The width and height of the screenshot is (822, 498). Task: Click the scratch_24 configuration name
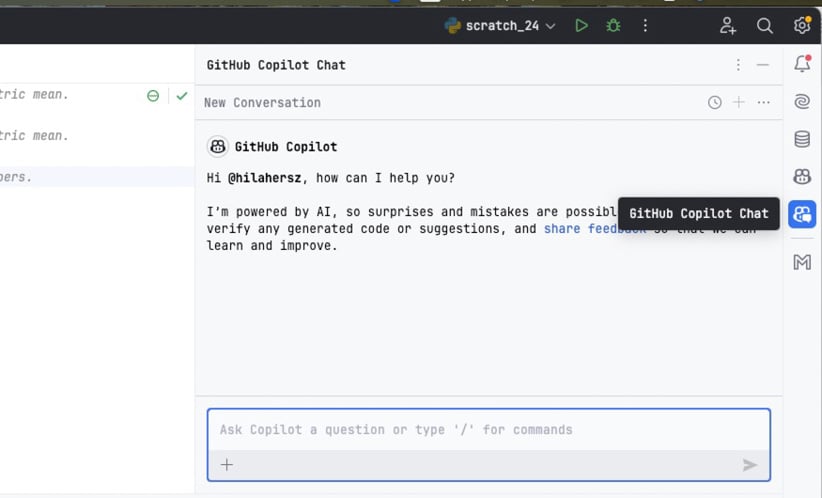(502, 26)
